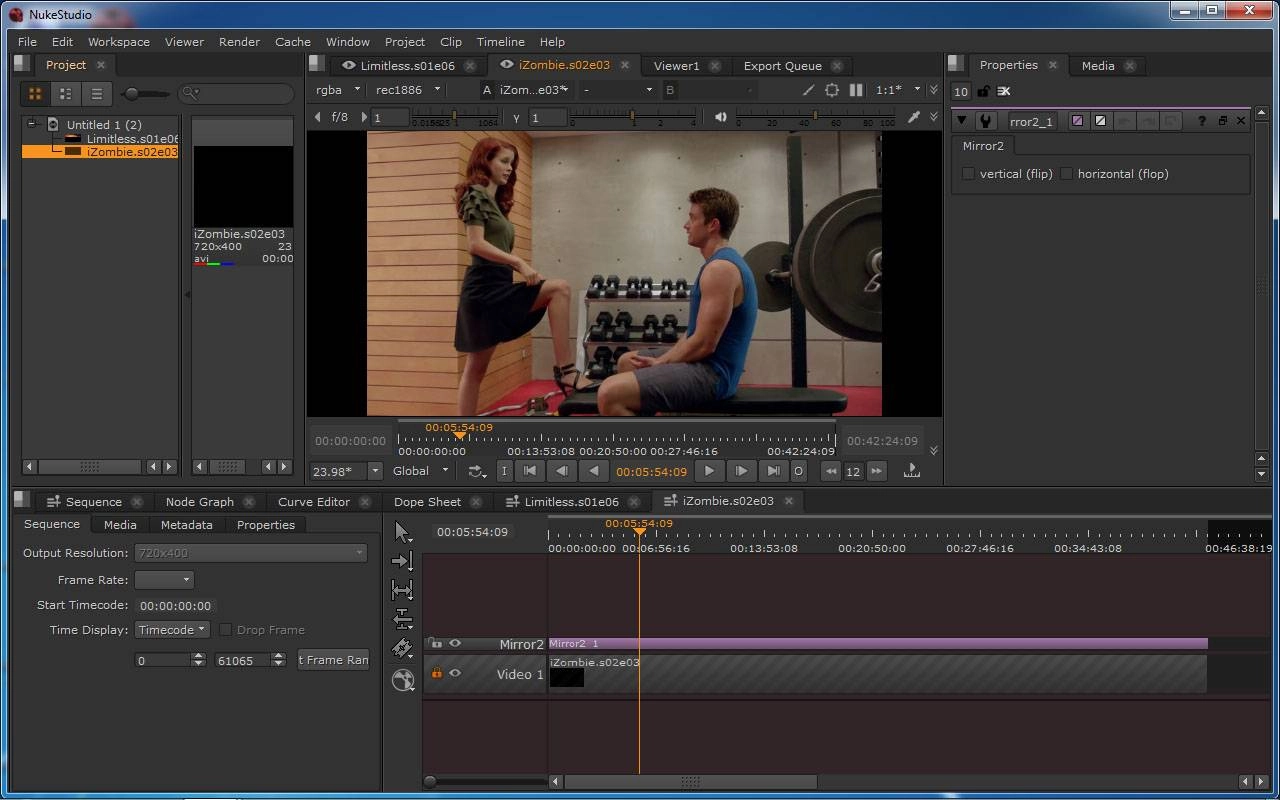Switch Project bin to list view
Screen dimensions: 1280x800
(x=97, y=93)
